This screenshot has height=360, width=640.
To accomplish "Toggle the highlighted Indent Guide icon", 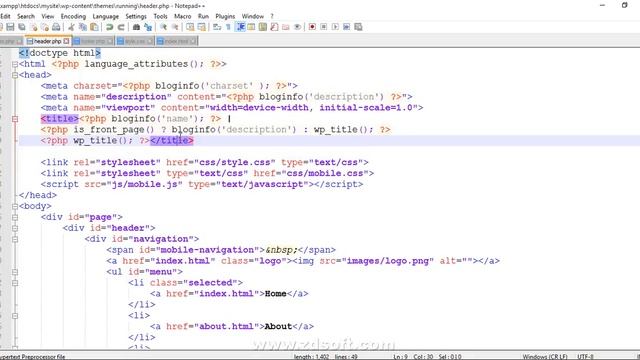I will 241,27.
